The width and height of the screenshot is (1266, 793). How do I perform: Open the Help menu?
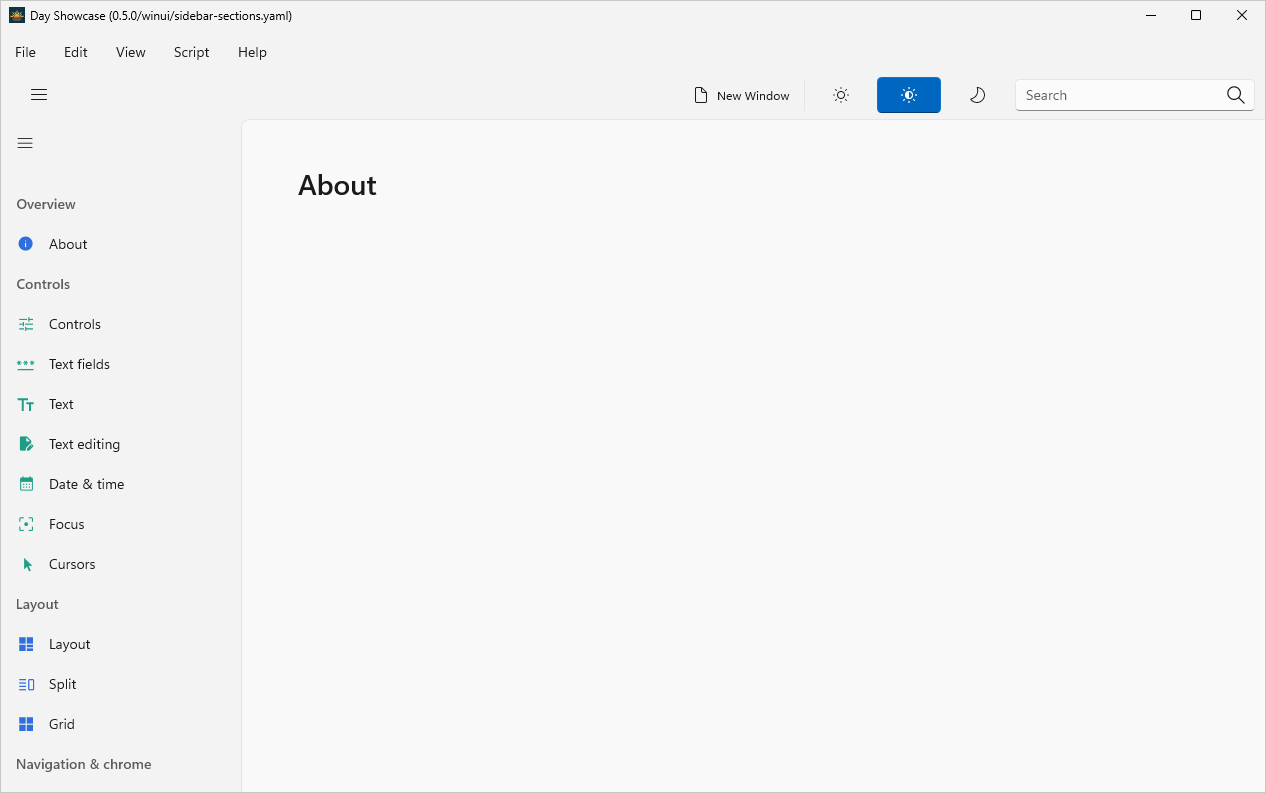tap(252, 52)
